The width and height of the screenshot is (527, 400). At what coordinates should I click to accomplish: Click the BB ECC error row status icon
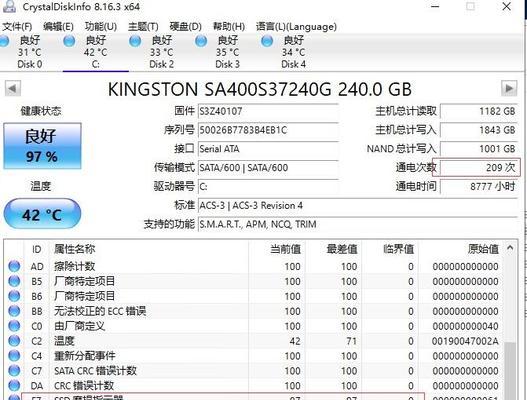tap(14, 311)
